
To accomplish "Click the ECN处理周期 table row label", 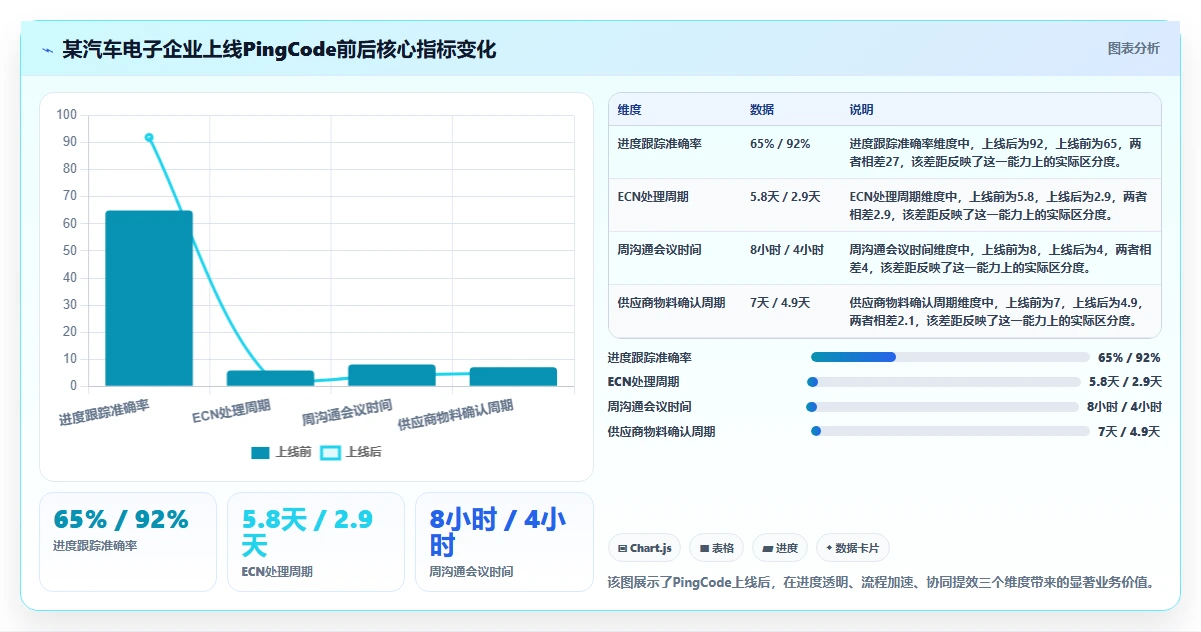I will click(x=653, y=197).
